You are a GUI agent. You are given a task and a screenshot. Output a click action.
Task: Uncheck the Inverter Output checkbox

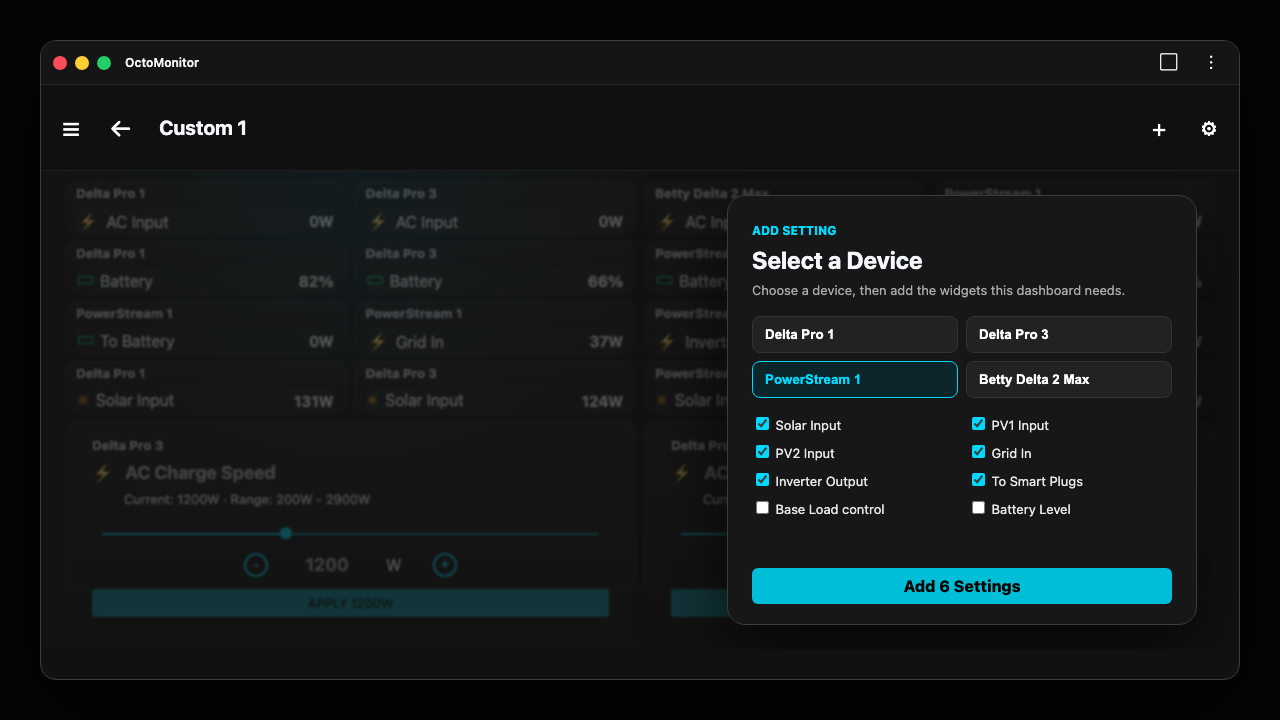click(x=763, y=480)
